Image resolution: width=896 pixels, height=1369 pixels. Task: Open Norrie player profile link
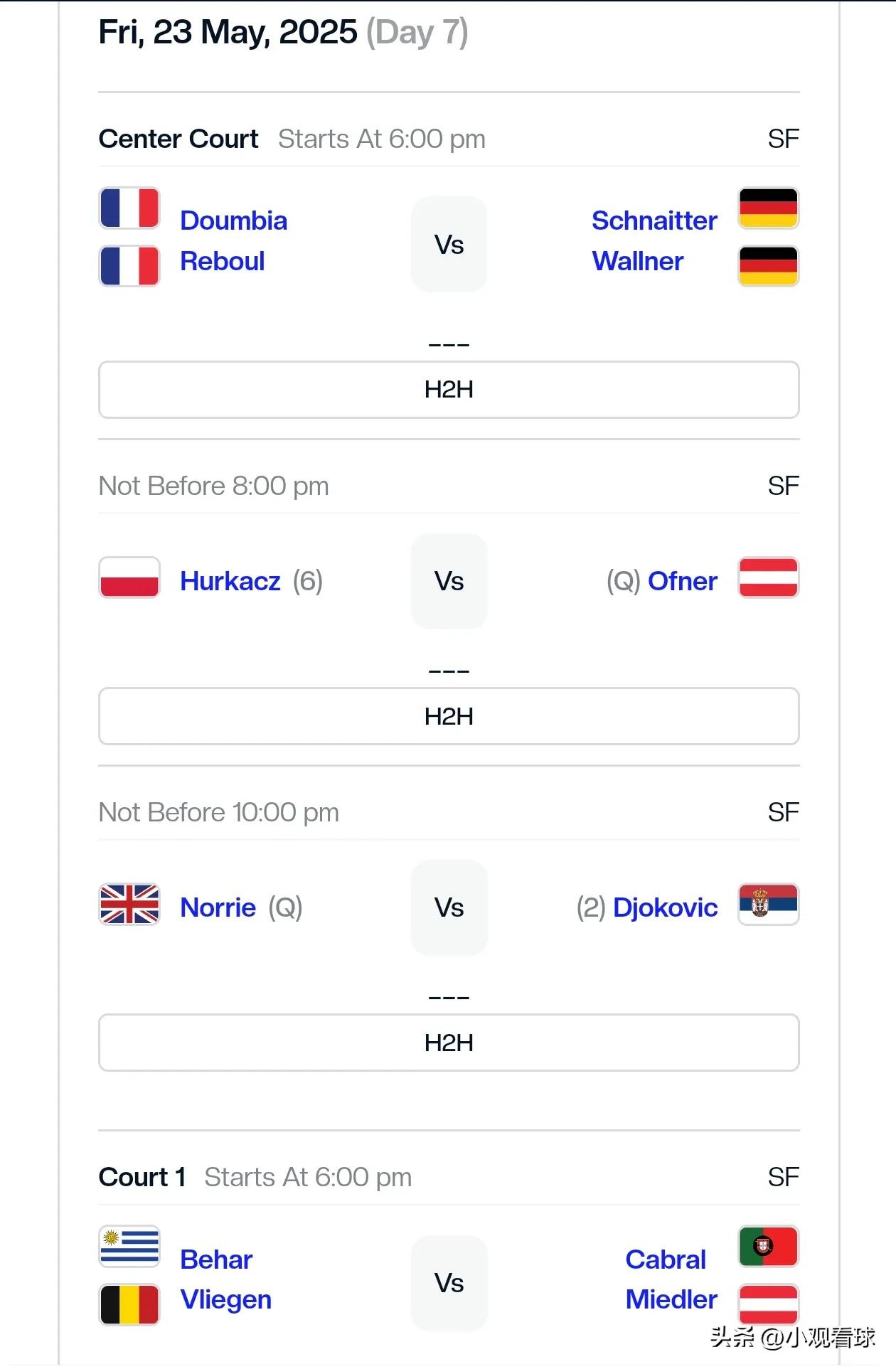(x=218, y=907)
